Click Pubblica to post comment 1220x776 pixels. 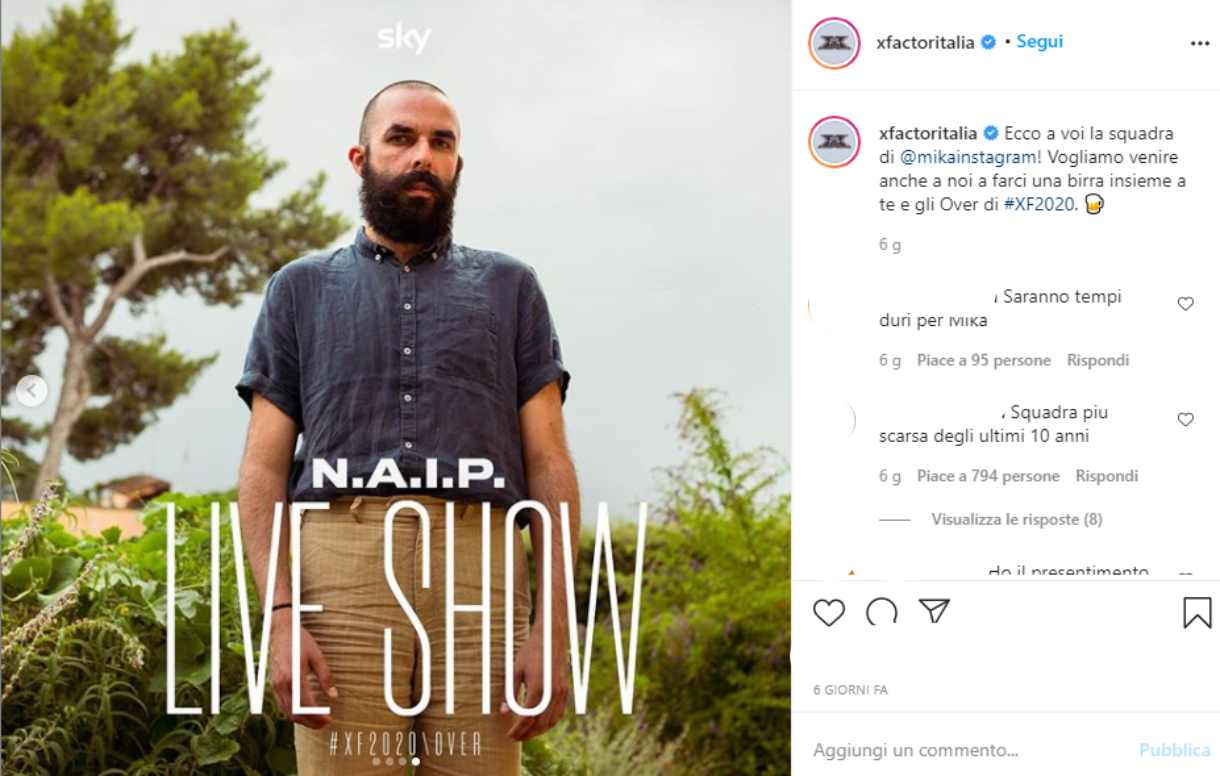(x=1174, y=749)
